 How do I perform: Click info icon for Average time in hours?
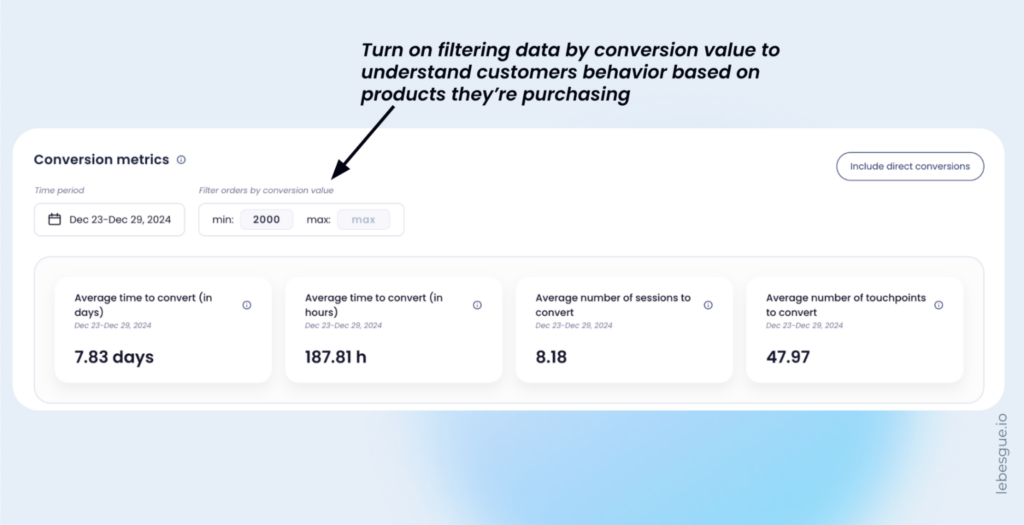pyautogui.click(x=477, y=305)
